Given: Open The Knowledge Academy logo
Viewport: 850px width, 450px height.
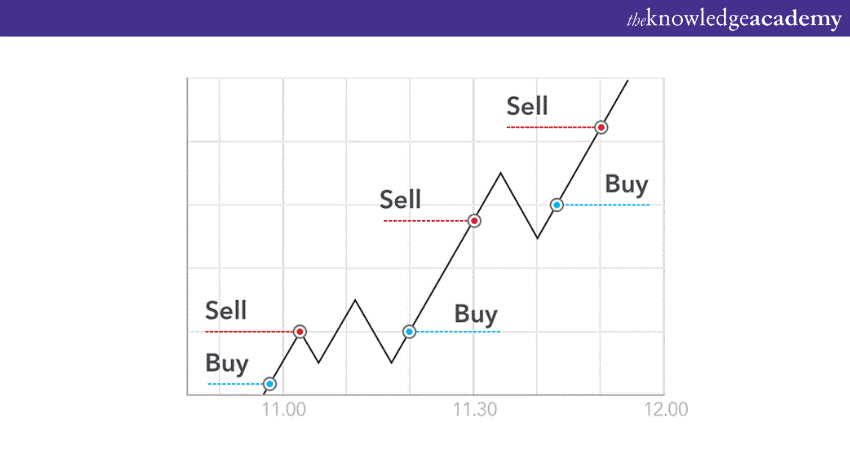Looking at the screenshot, I should 733,19.
